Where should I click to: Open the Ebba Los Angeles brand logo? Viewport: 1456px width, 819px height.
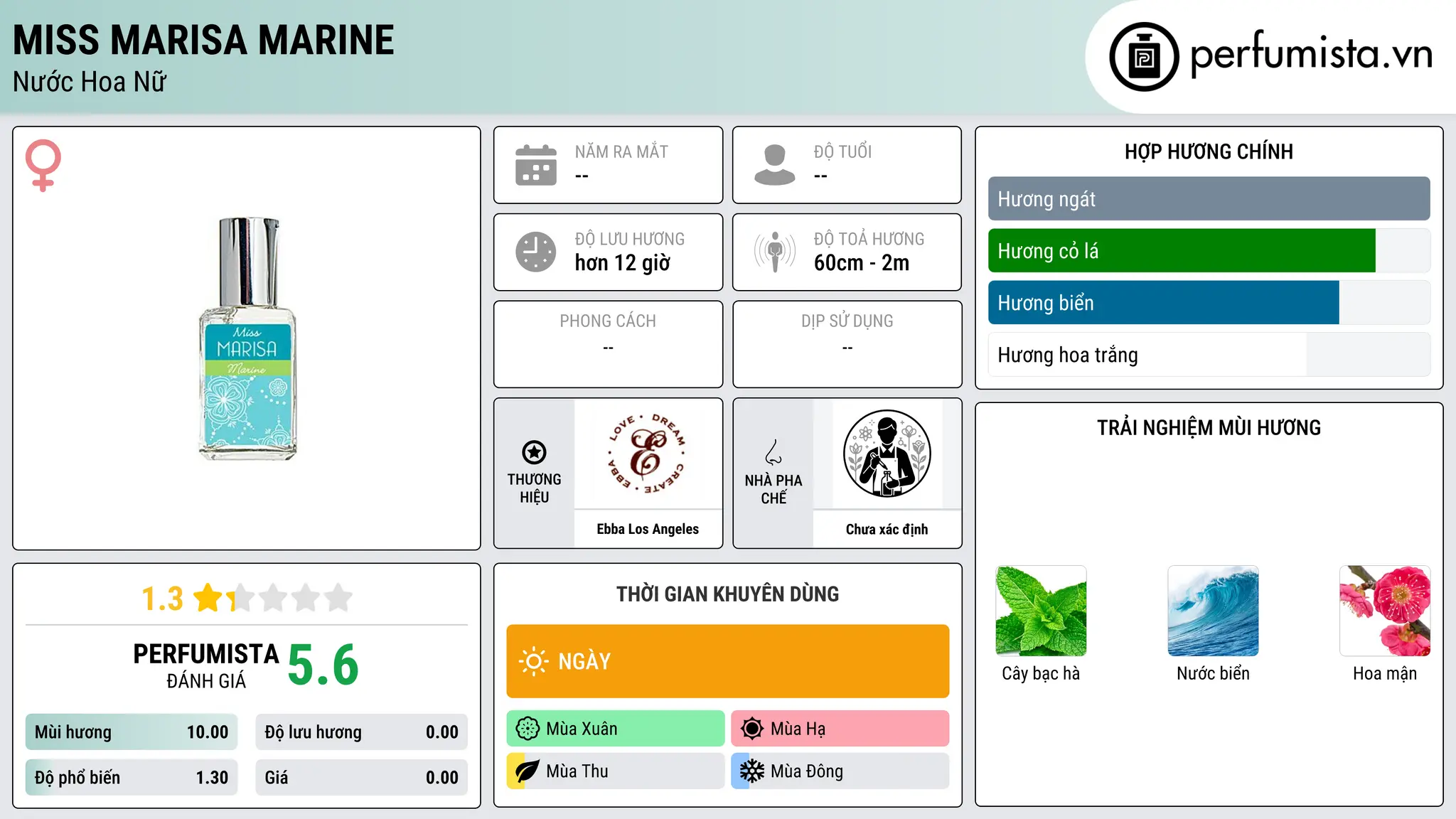tap(648, 454)
